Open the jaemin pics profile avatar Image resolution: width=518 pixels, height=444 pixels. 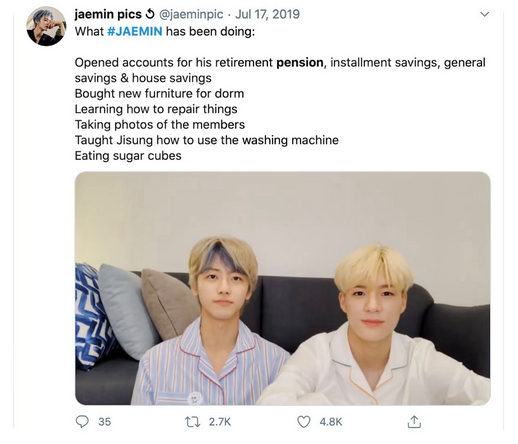coord(46,26)
